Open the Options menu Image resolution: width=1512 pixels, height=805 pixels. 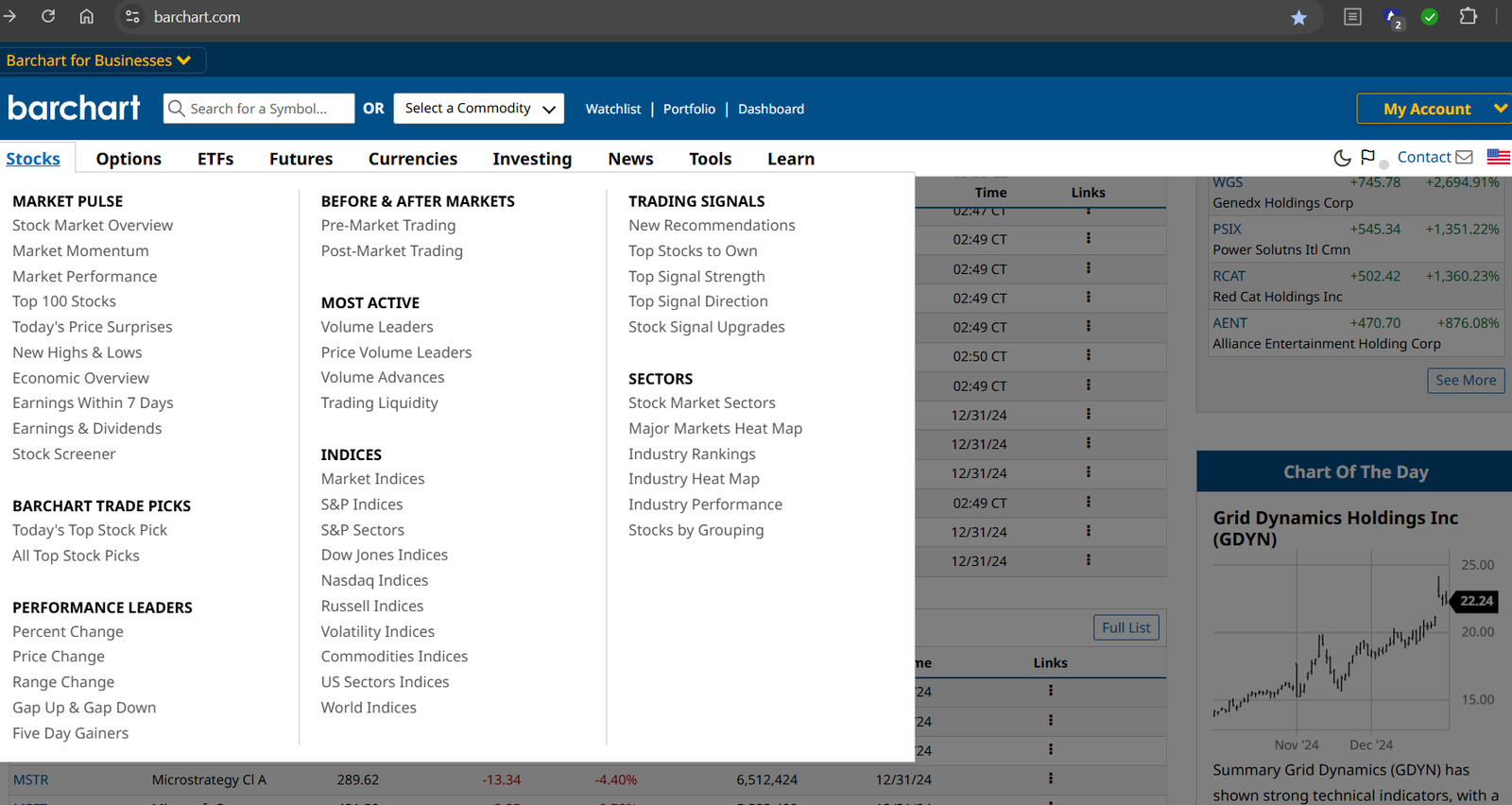point(129,159)
